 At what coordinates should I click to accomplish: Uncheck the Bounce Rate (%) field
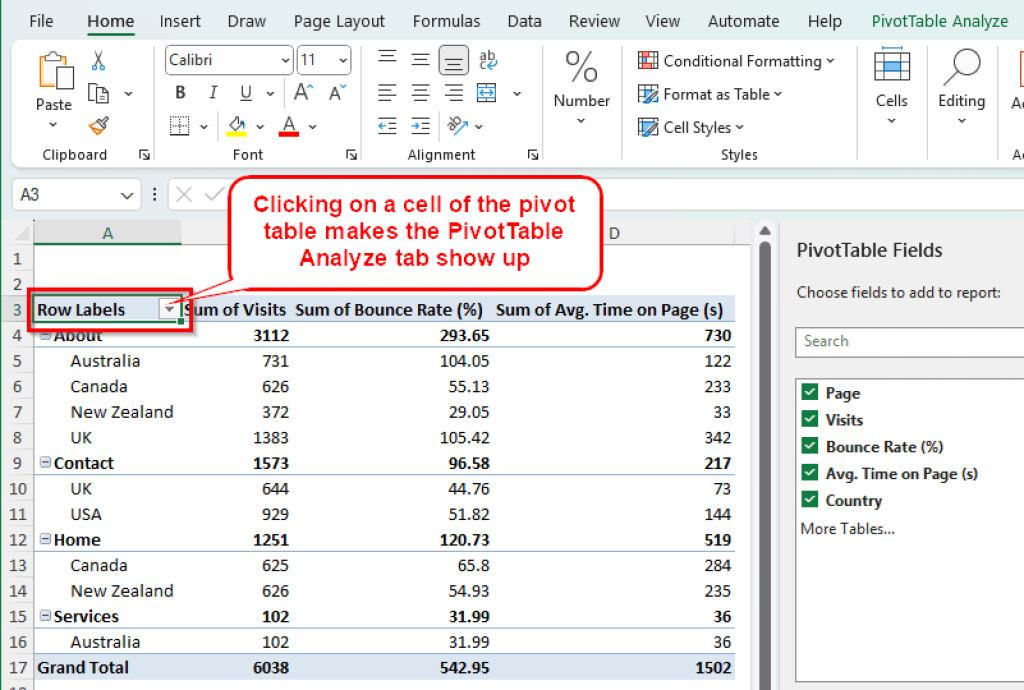coord(808,446)
